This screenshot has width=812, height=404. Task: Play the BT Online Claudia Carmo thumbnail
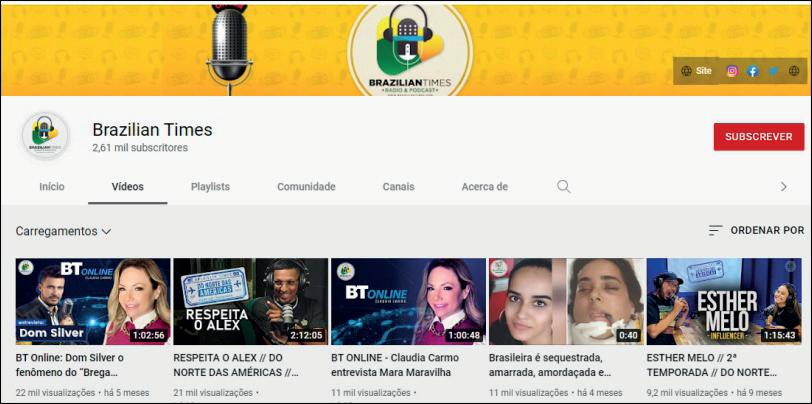pos(408,301)
